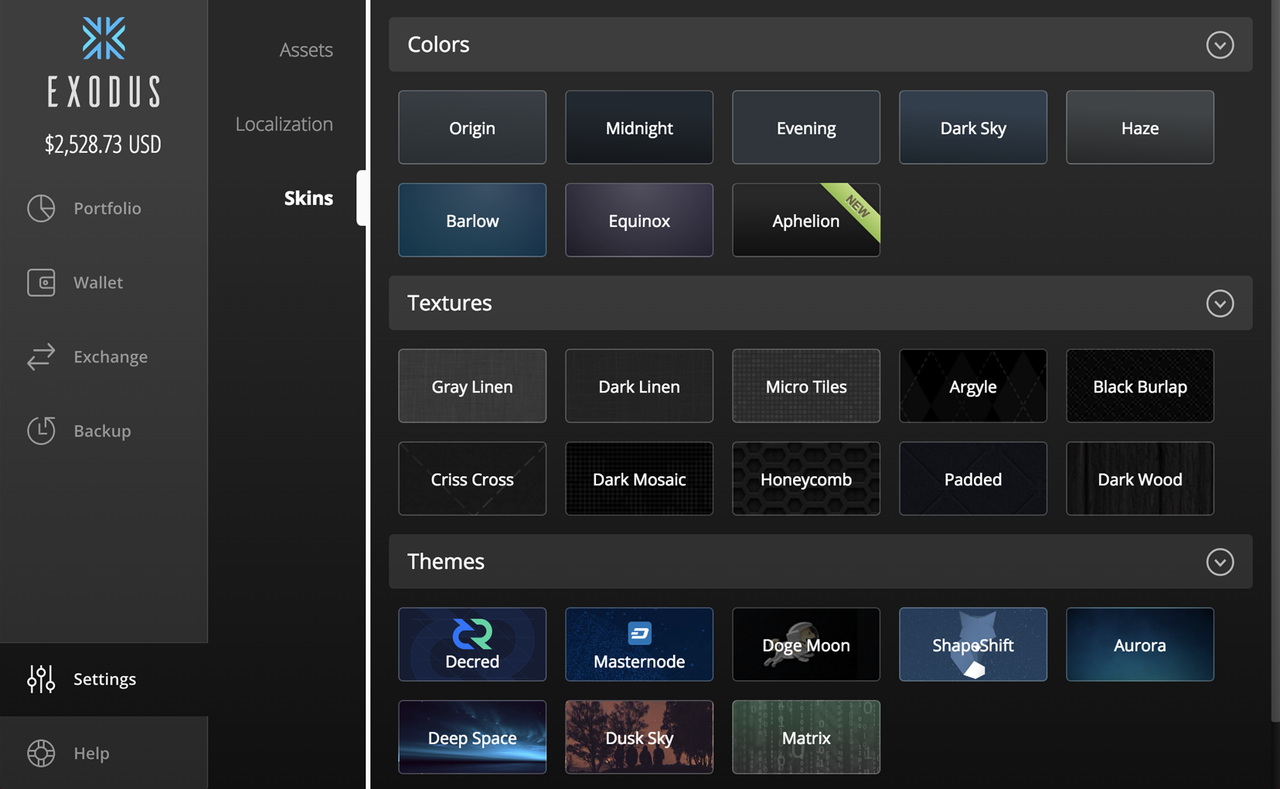
Task: Click the Settings sliders icon
Action: point(41,679)
